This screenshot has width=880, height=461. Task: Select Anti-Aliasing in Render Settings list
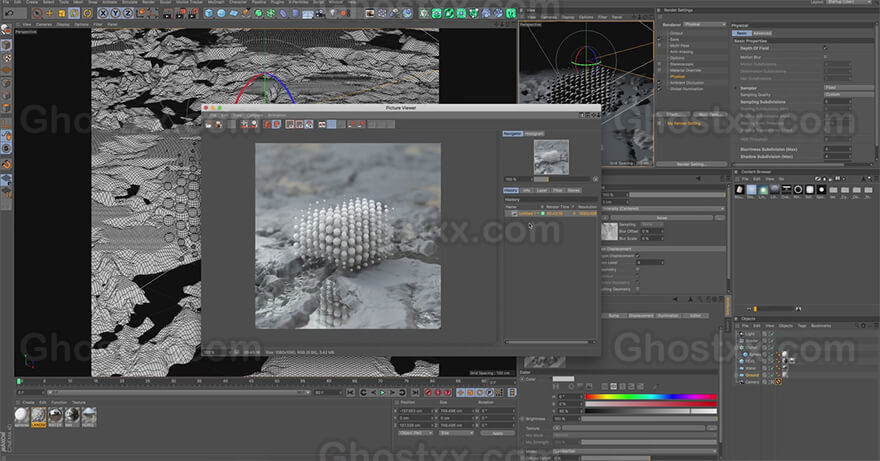[682, 52]
